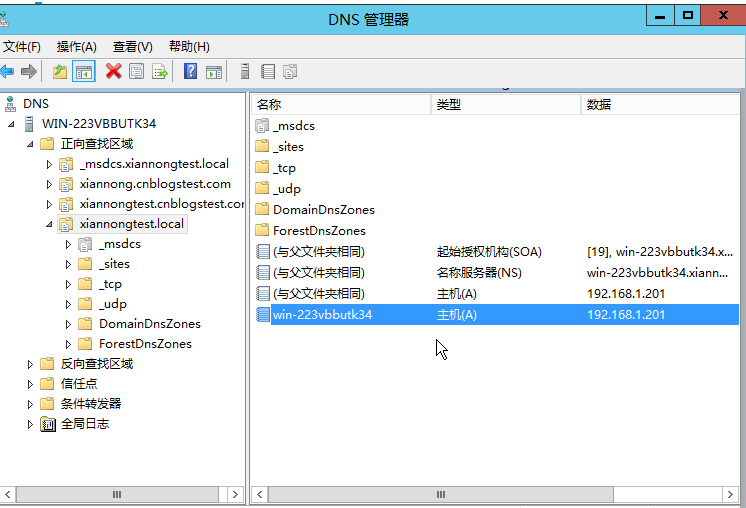Expand the 全局日志 tree node
Image resolution: width=746 pixels, height=508 pixels.
(30, 424)
